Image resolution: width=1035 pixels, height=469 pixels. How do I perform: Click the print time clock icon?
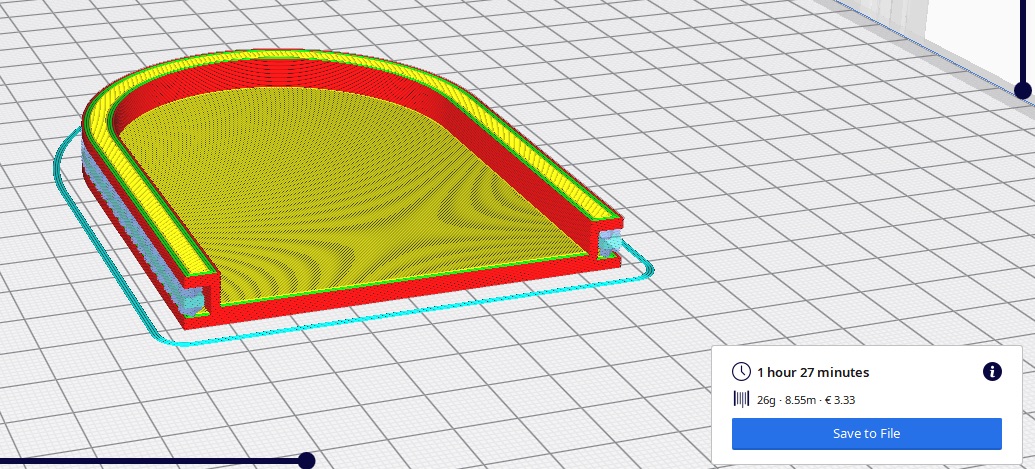coord(741,371)
